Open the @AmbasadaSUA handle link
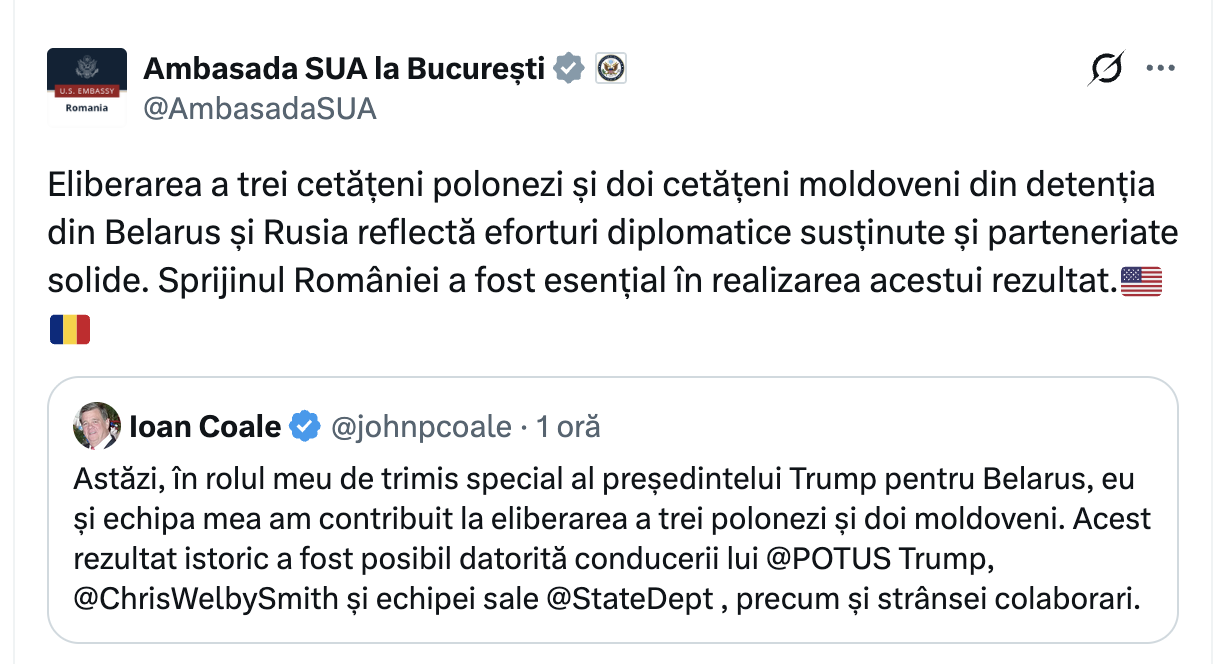 (260, 109)
